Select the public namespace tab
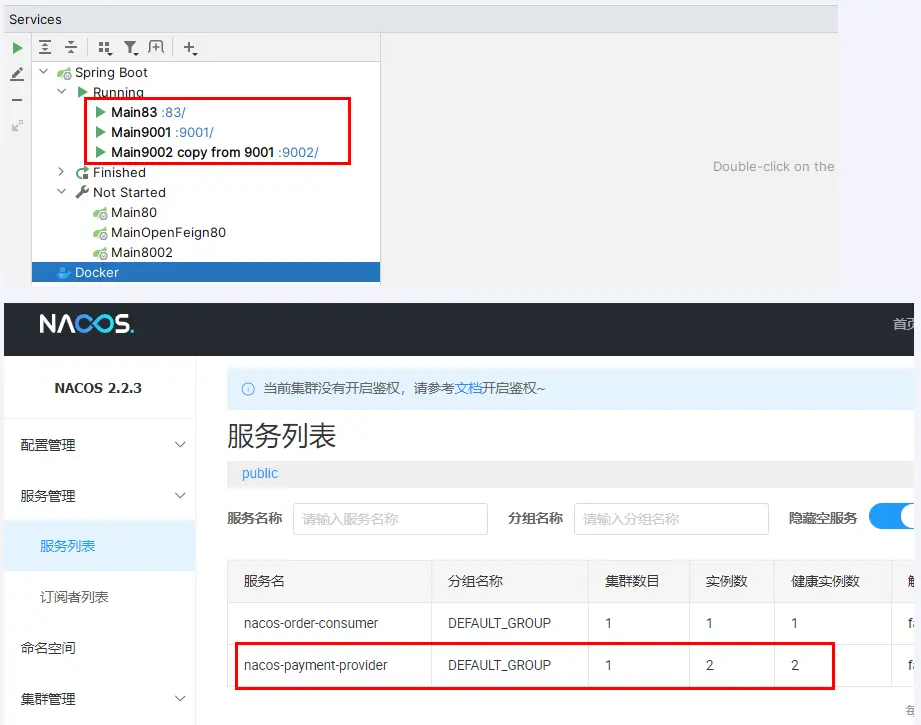Image resolution: width=921 pixels, height=725 pixels. click(260, 473)
